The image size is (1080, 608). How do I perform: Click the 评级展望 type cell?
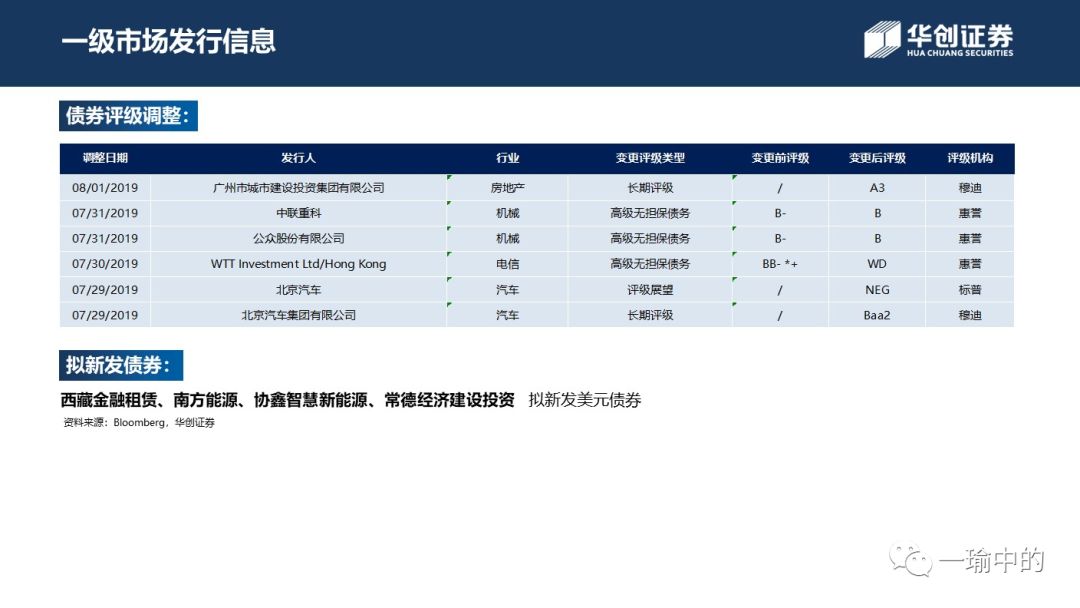pos(650,290)
